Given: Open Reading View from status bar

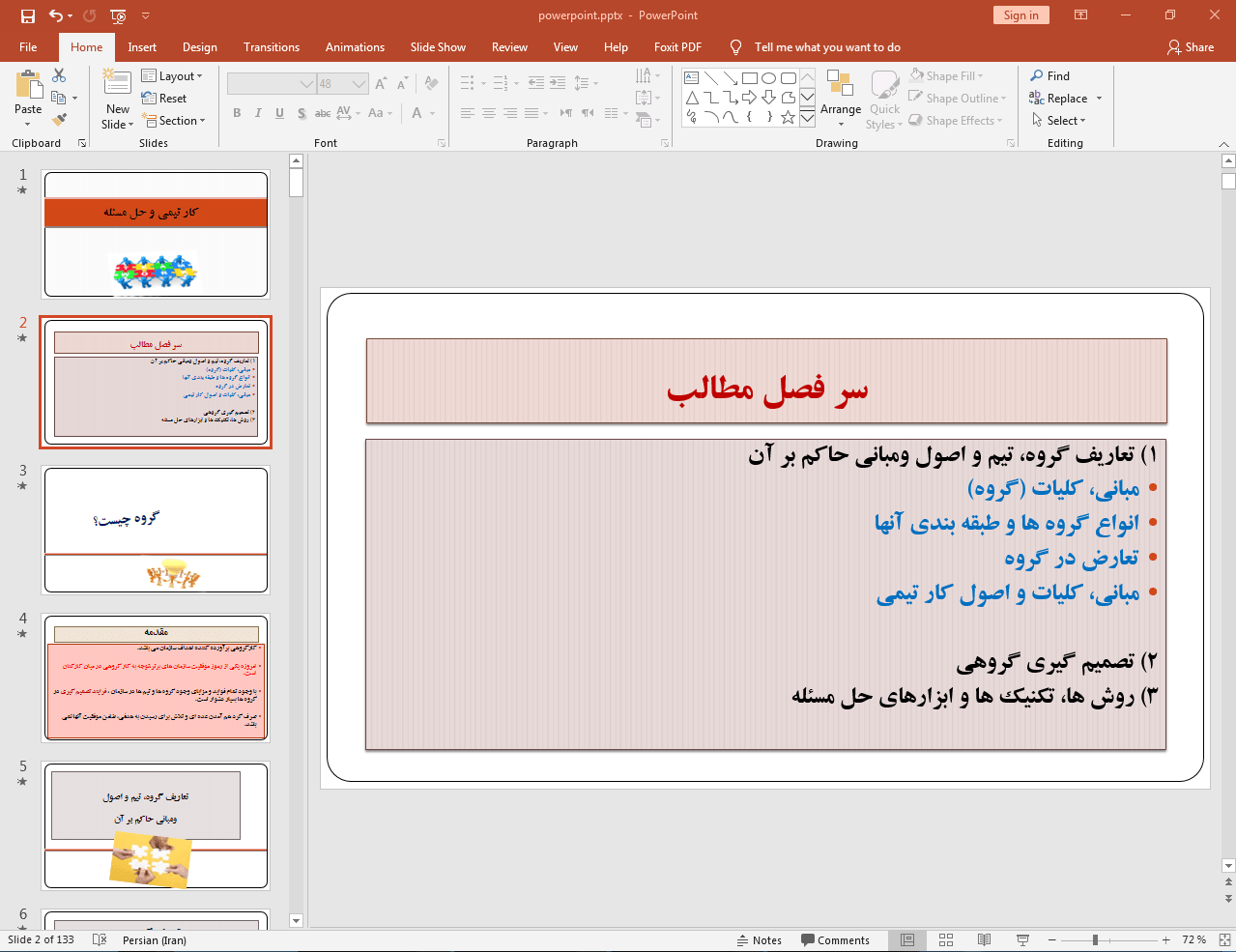Looking at the screenshot, I should click(x=984, y=939).
